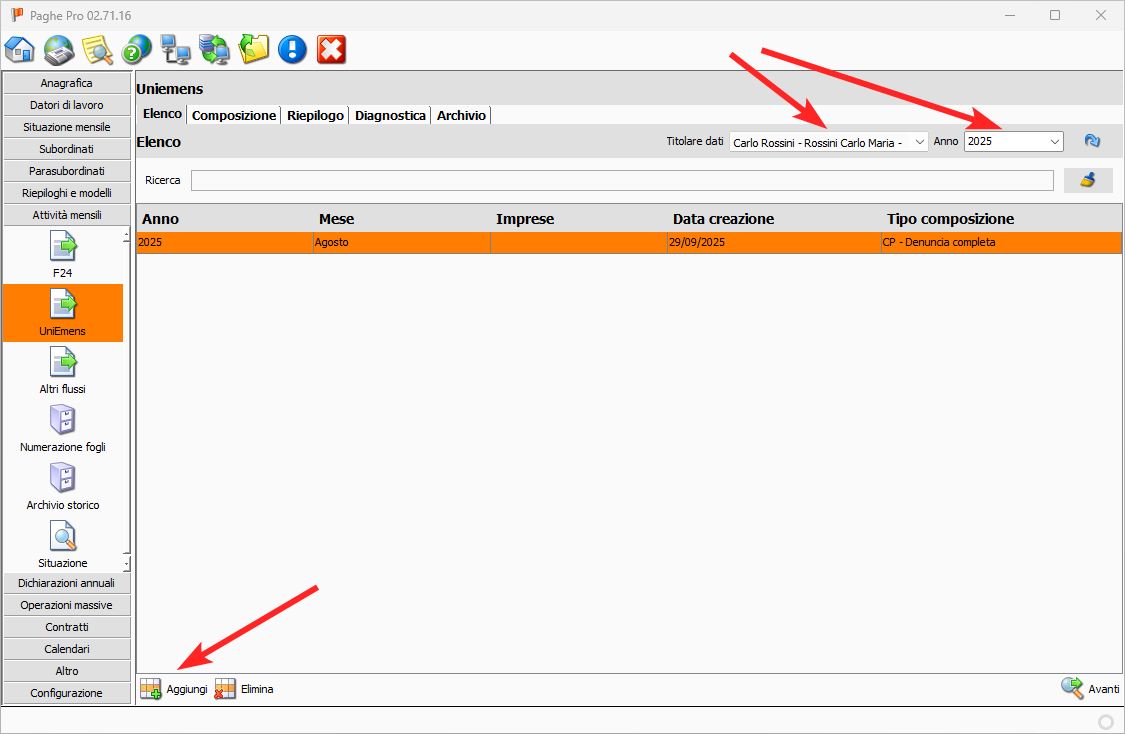
Task: Click the online help globe with question mark
Action: pyautogui.click(x=137, y=49)
